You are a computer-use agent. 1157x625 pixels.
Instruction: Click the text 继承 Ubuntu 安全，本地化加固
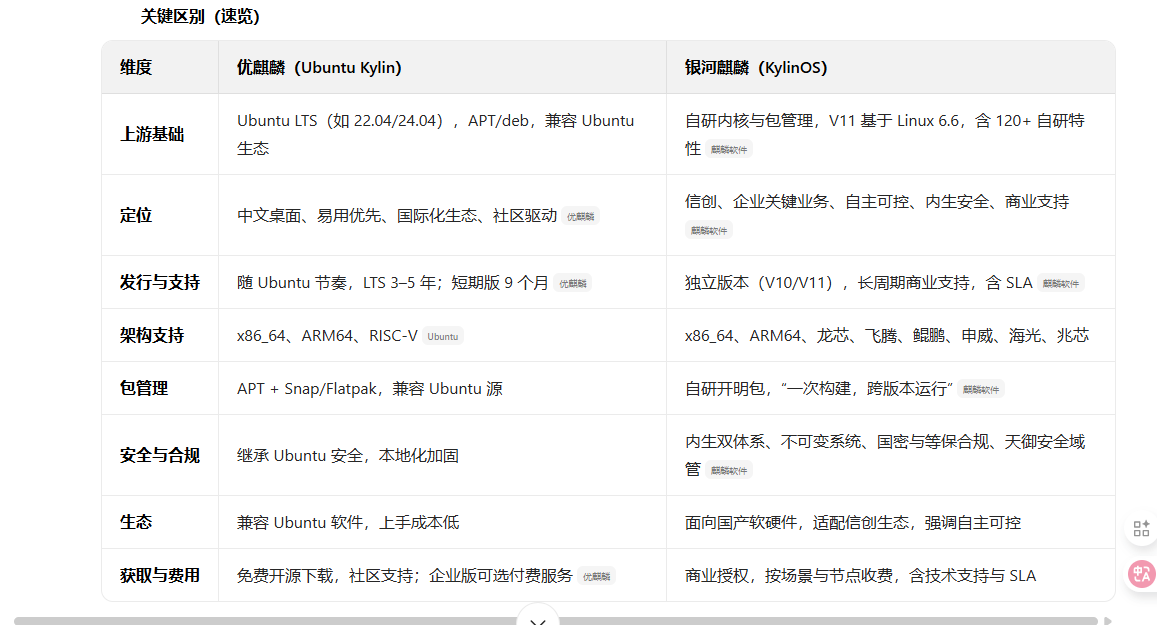coord(348,456)
